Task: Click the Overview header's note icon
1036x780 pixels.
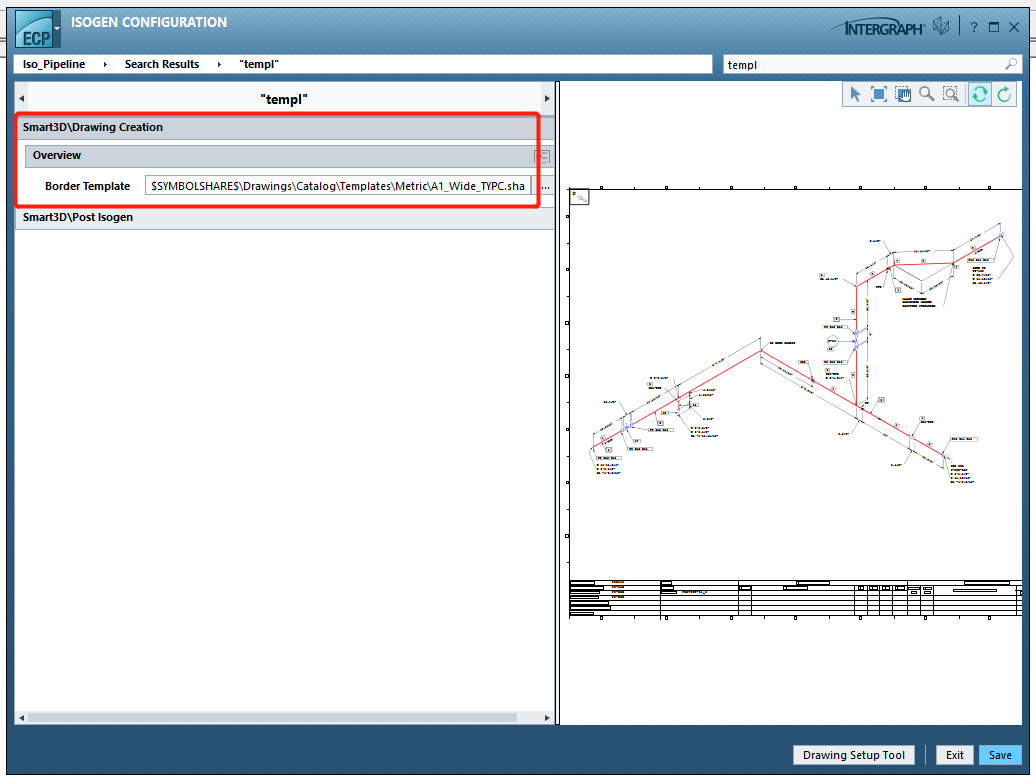Action: pyautogui.click(x=542, y=157)
